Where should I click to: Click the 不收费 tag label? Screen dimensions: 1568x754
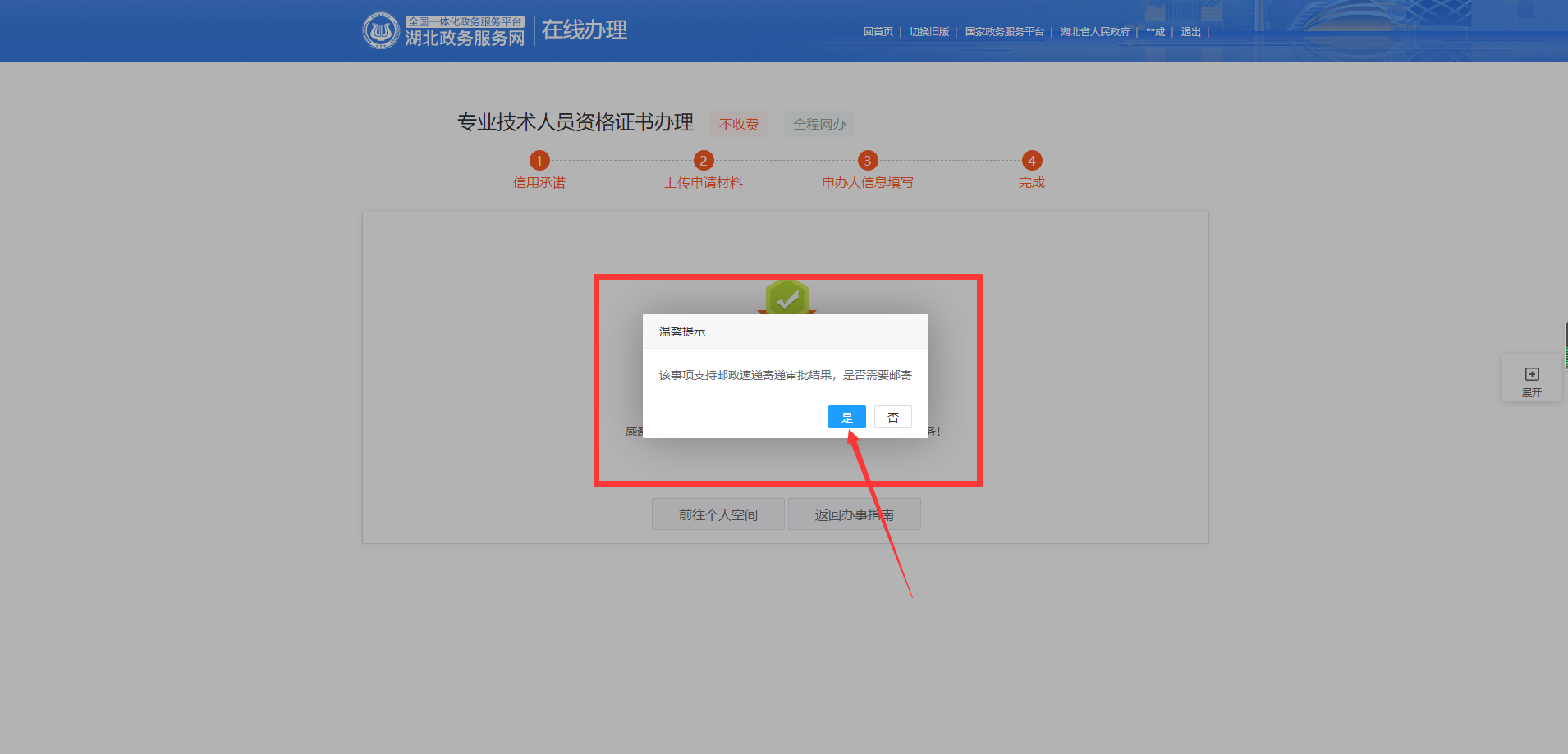[739, 124]
